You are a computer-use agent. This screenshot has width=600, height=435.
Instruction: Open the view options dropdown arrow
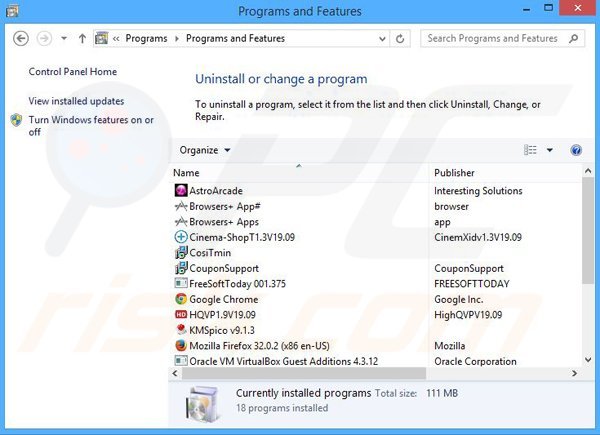coord(549,150)
